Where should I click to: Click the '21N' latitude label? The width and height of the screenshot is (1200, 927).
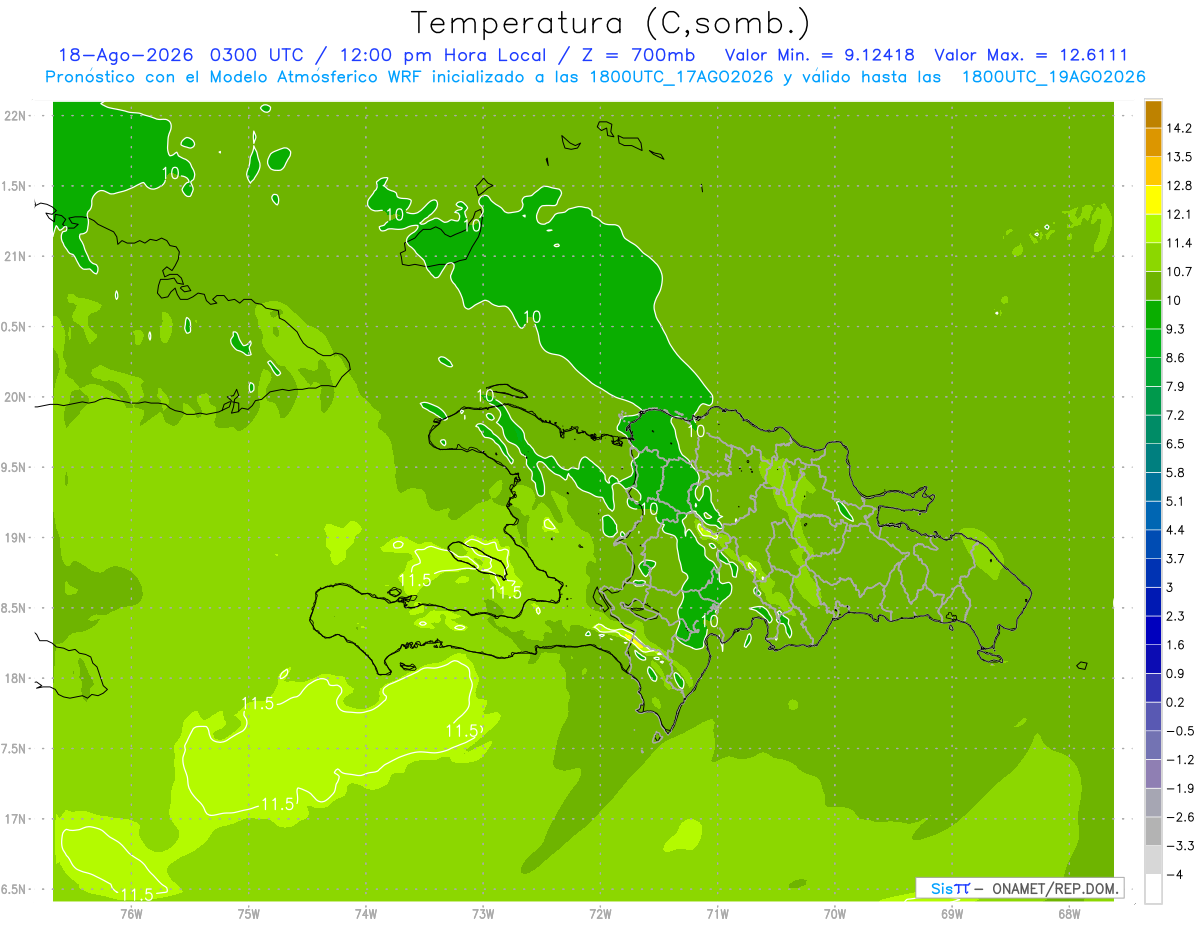pyautogui.click(x=15, y=256)
